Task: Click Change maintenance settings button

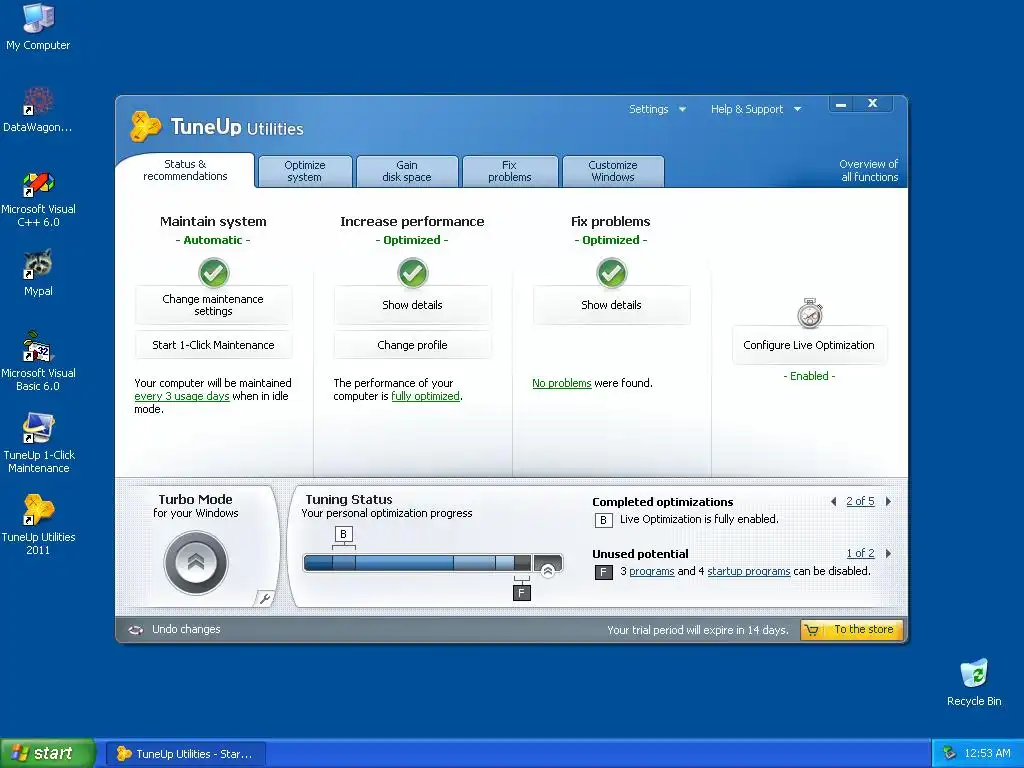Action: click(214, 305)
